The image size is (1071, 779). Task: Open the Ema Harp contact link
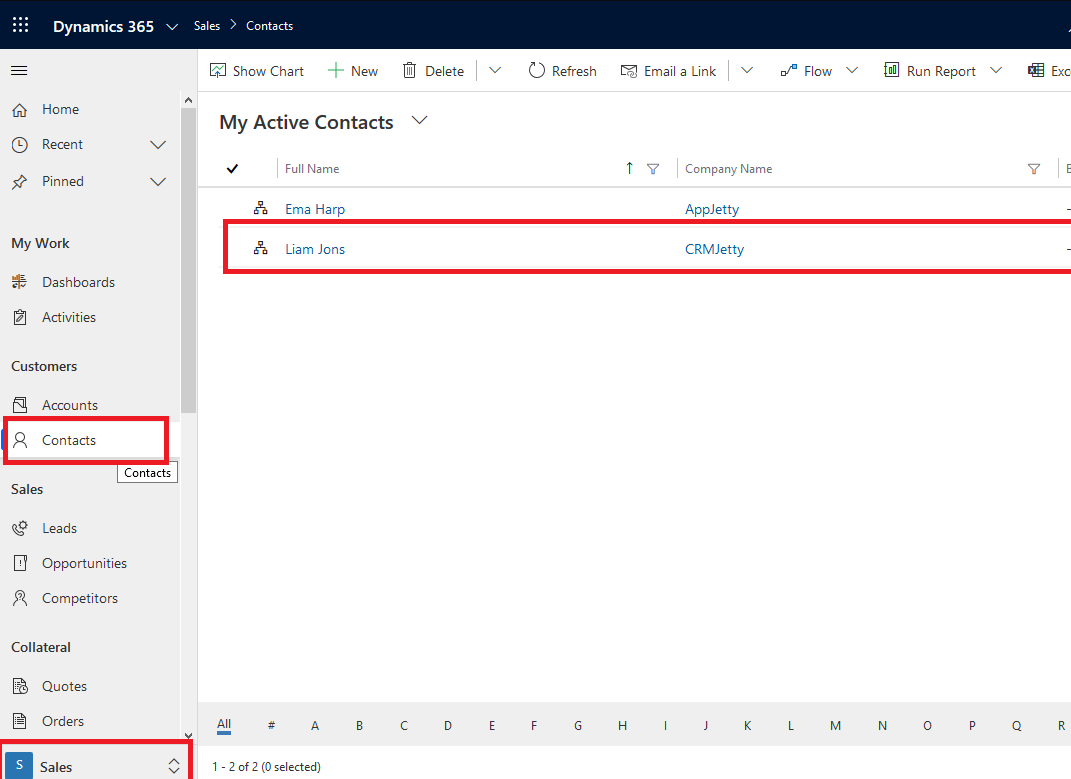tap(315, 209)
